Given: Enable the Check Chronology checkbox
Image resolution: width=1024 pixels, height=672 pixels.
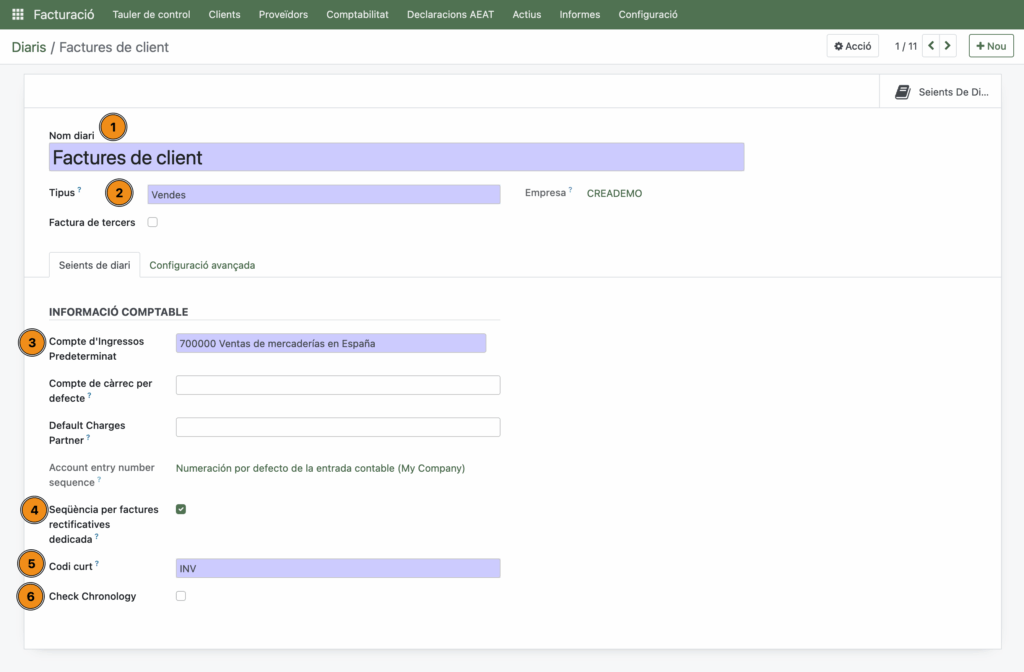Looking at the screenshot, I should [x=181, y=596].
